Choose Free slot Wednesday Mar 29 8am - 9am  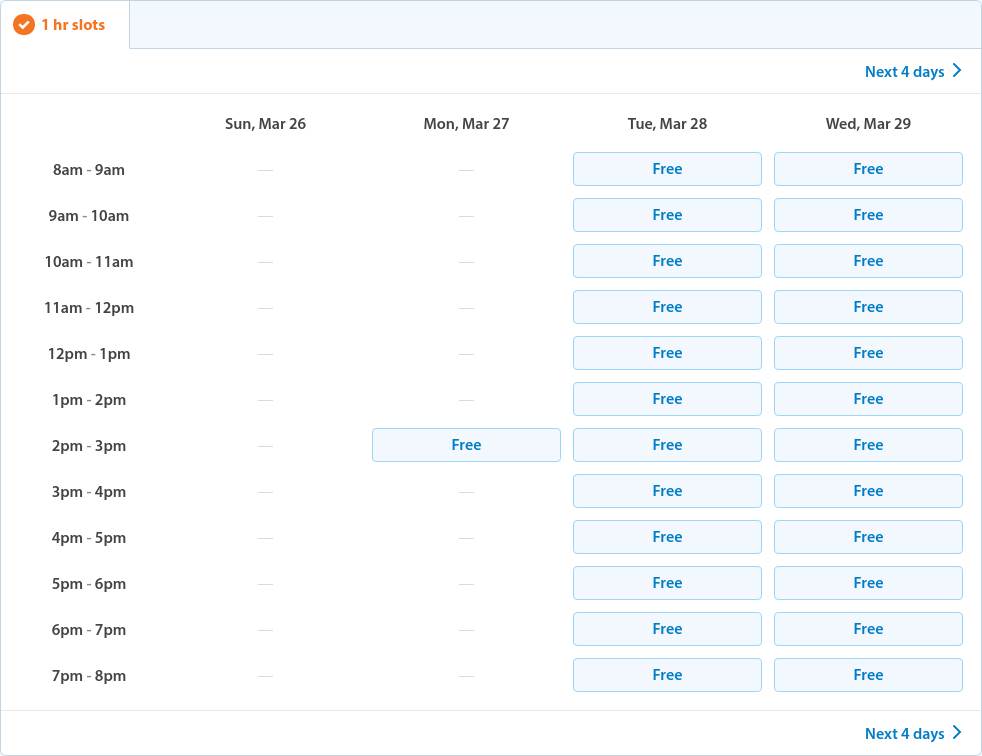point(868,169)
